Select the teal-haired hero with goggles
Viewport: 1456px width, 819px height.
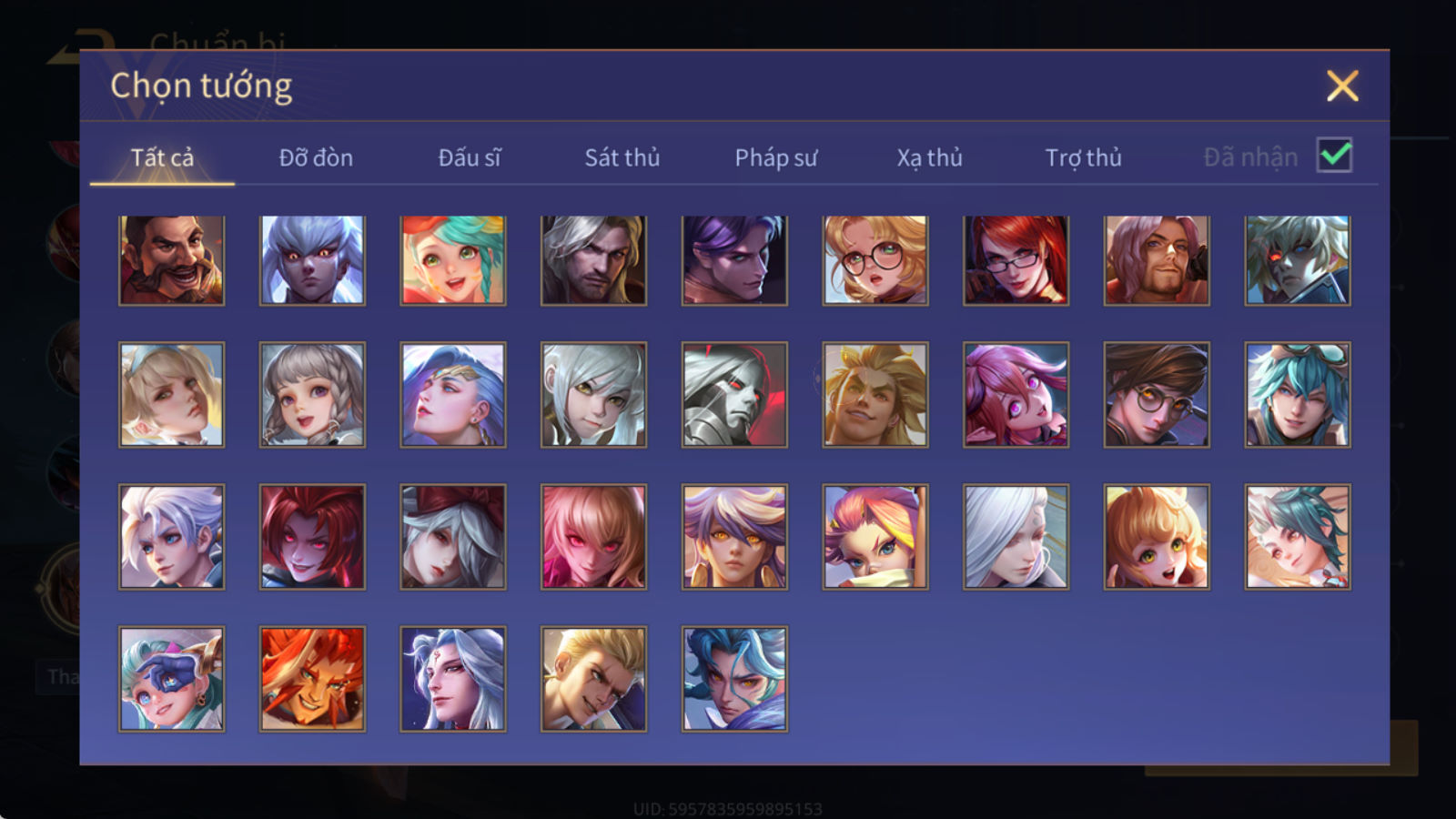(x=1297, y=395)
